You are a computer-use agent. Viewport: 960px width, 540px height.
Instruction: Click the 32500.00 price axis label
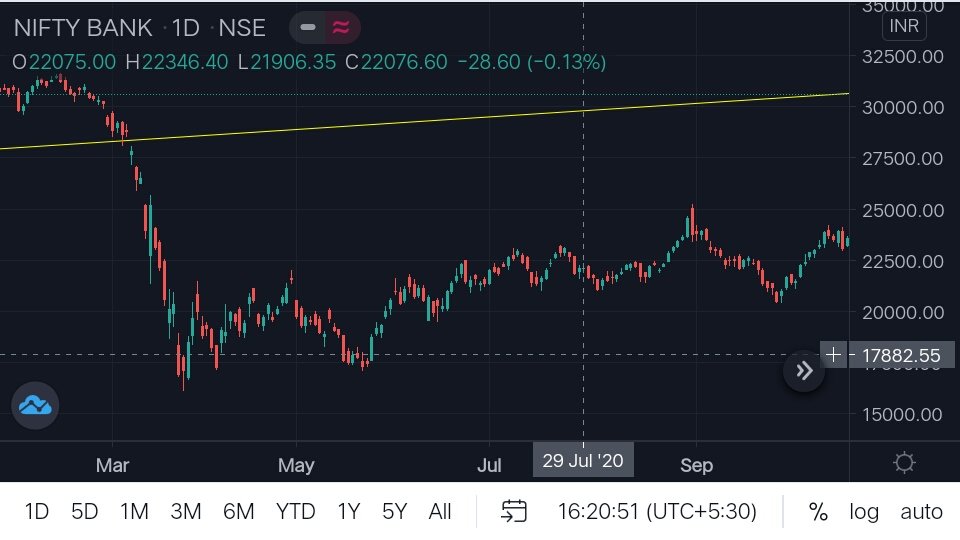tap(902, 57)
